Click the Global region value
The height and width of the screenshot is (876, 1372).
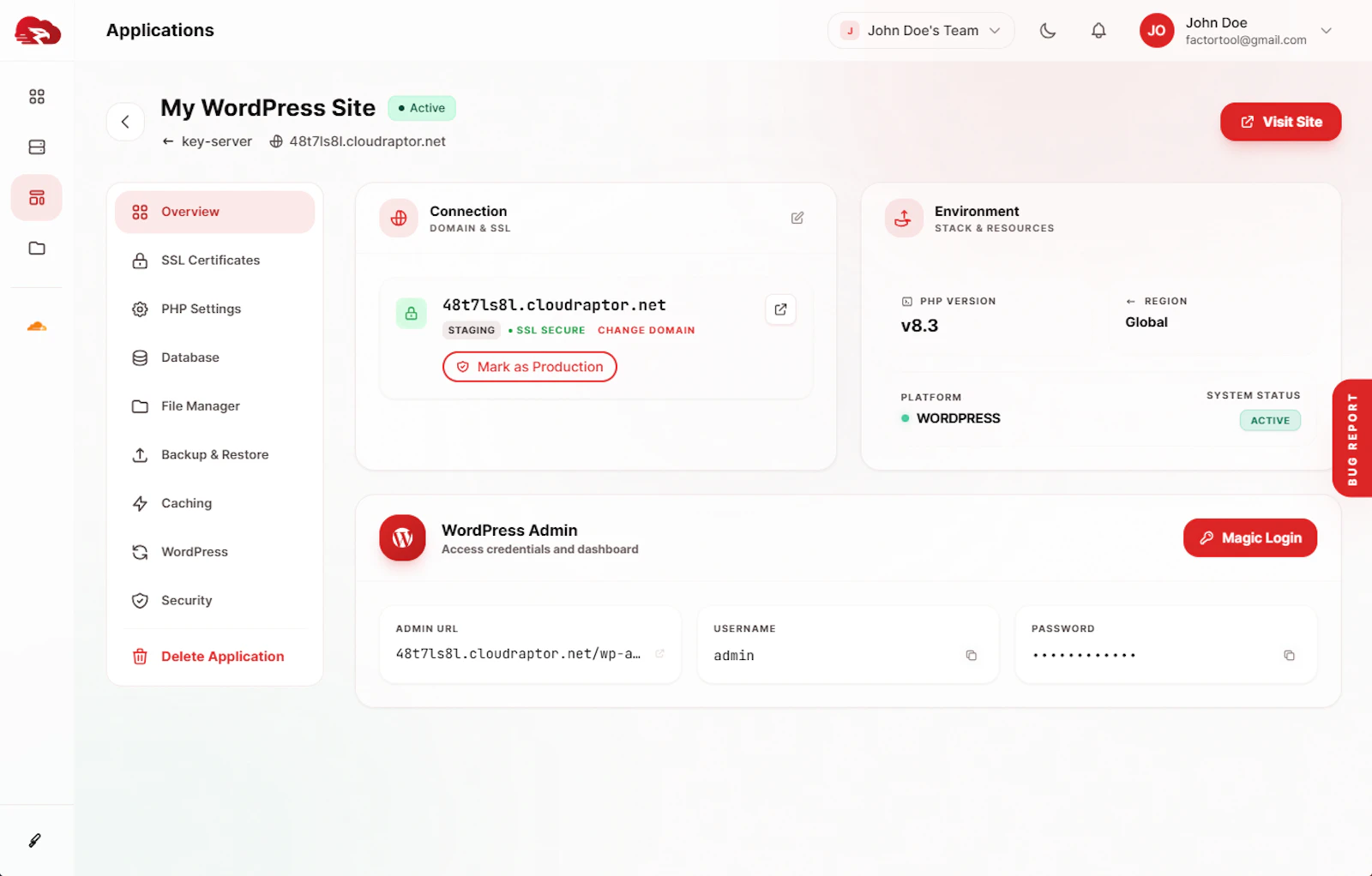tap(1146, 322)
